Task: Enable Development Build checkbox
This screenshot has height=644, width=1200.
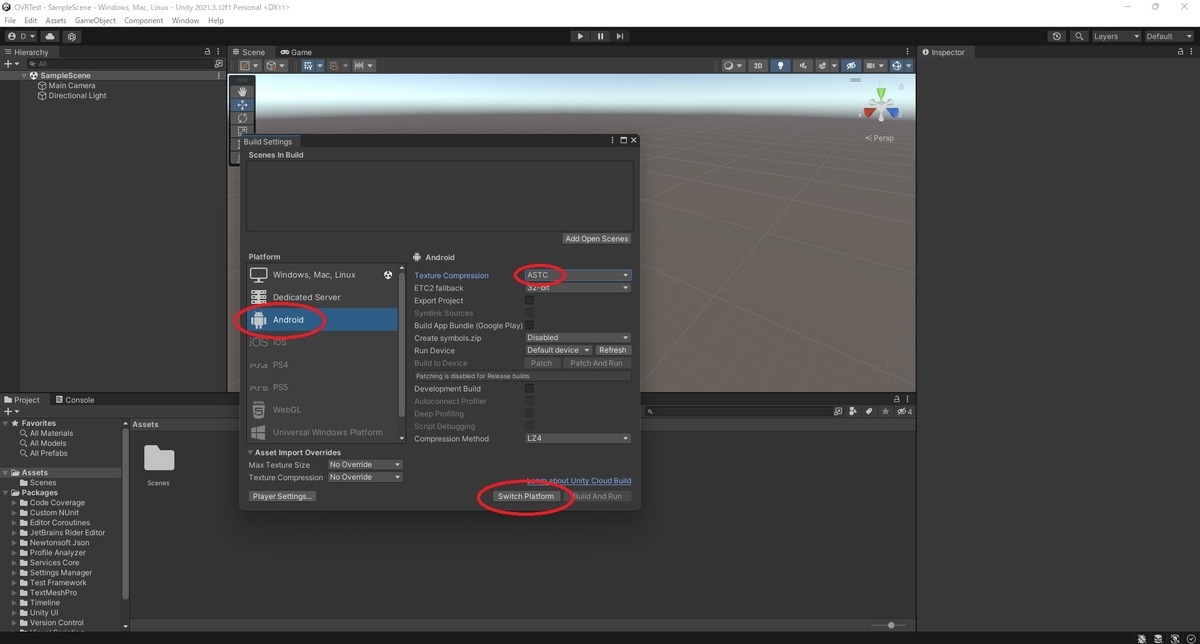Action: [529, 388]
